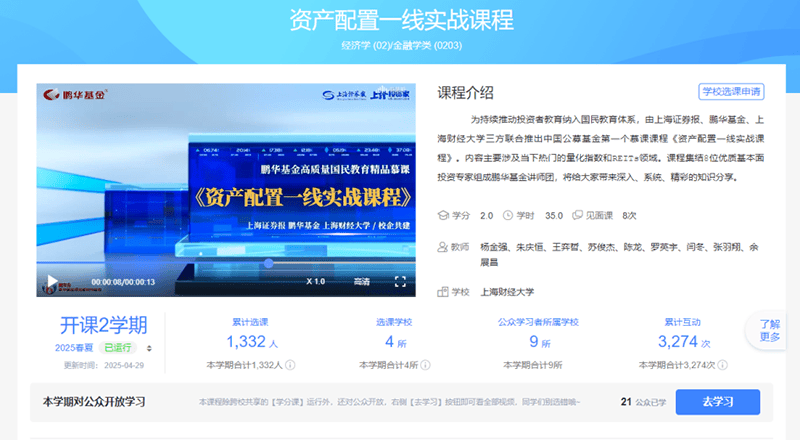The image size is (800, 440).
Task: Click the video title 《资产配置一线实战课程》
Action: pos(303,198)
